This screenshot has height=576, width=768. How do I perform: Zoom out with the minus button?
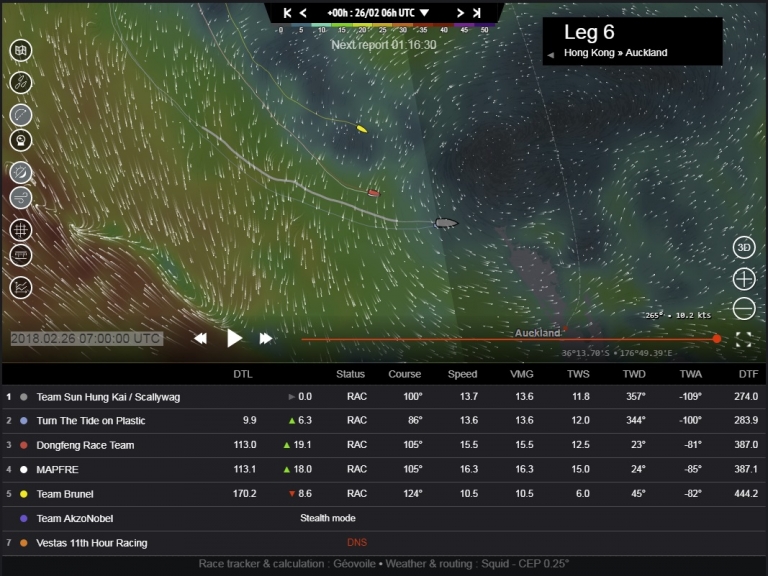pyautogui.click(x=744, y=309)
